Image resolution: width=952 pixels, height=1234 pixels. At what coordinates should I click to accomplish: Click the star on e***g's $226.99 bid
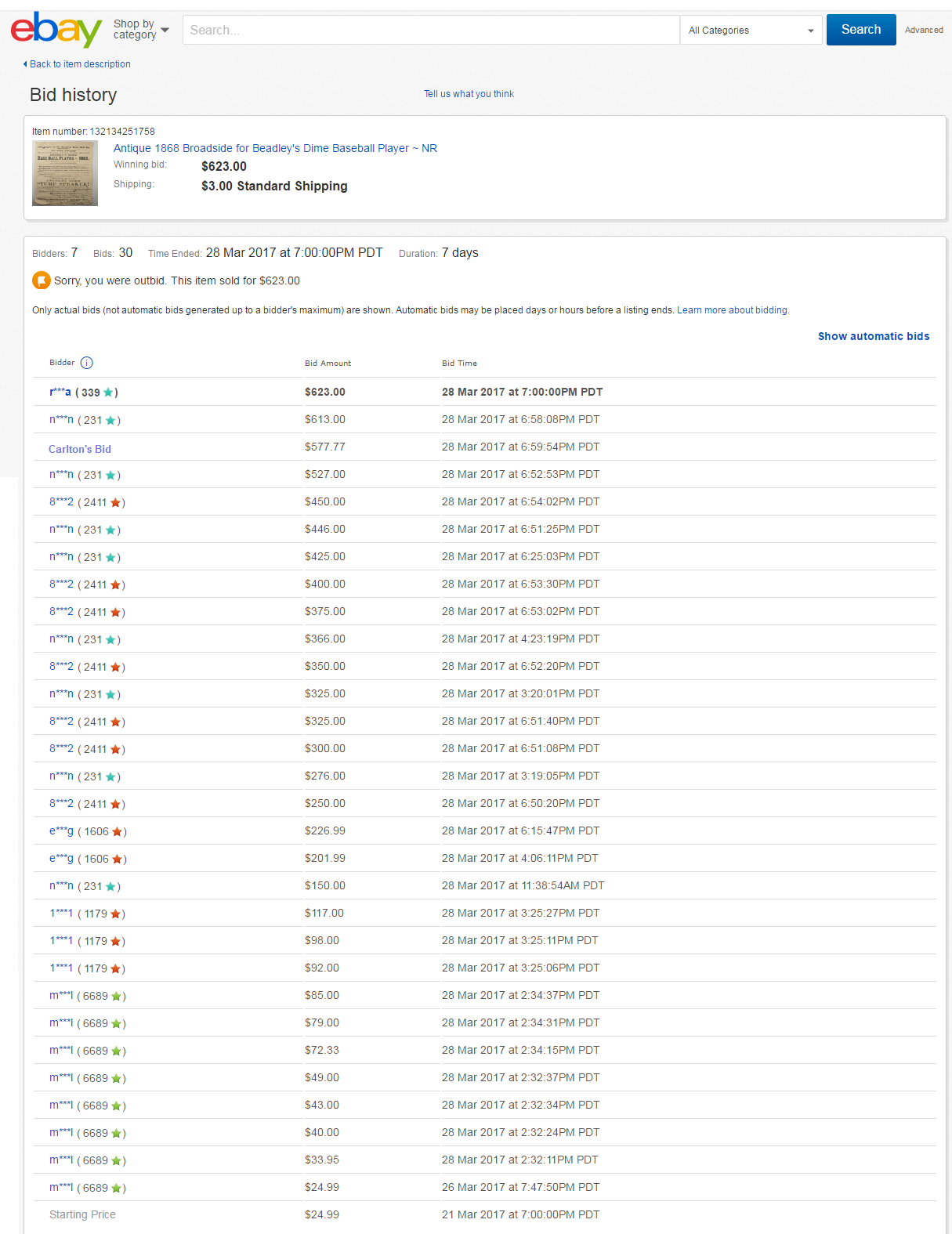(x=117, y=831)
